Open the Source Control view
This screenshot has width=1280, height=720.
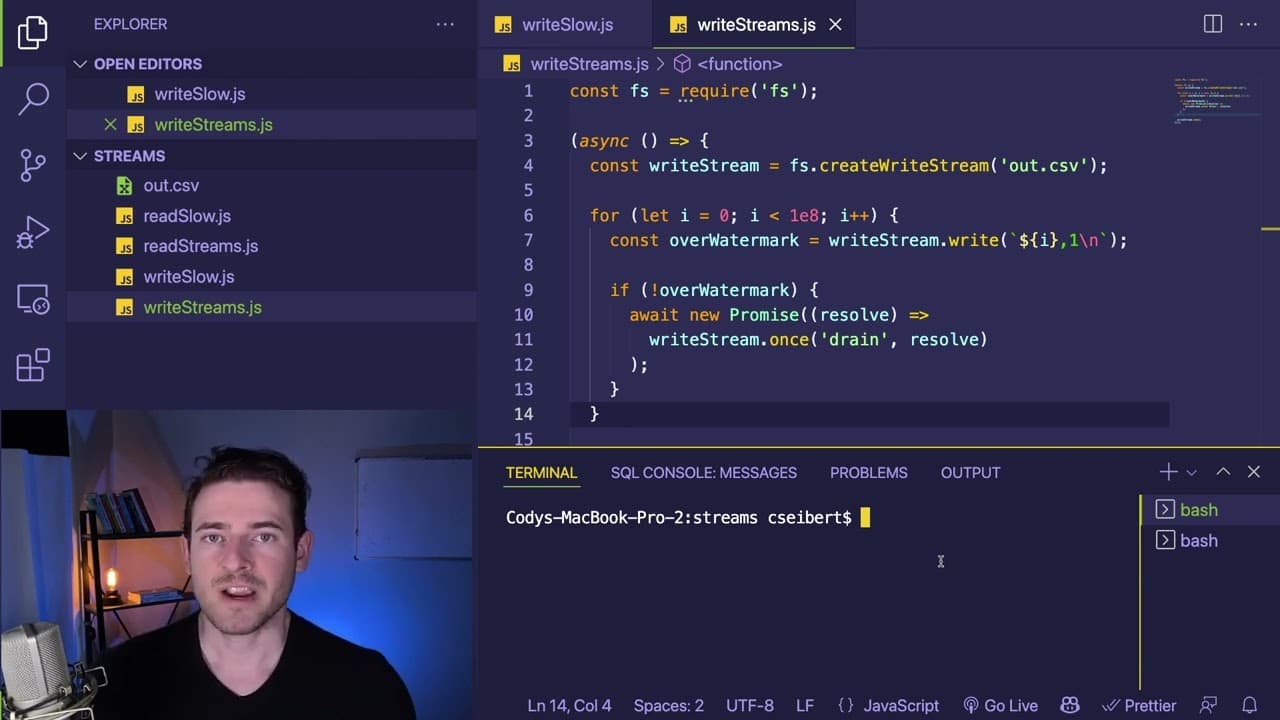click(x=33, y=165)
